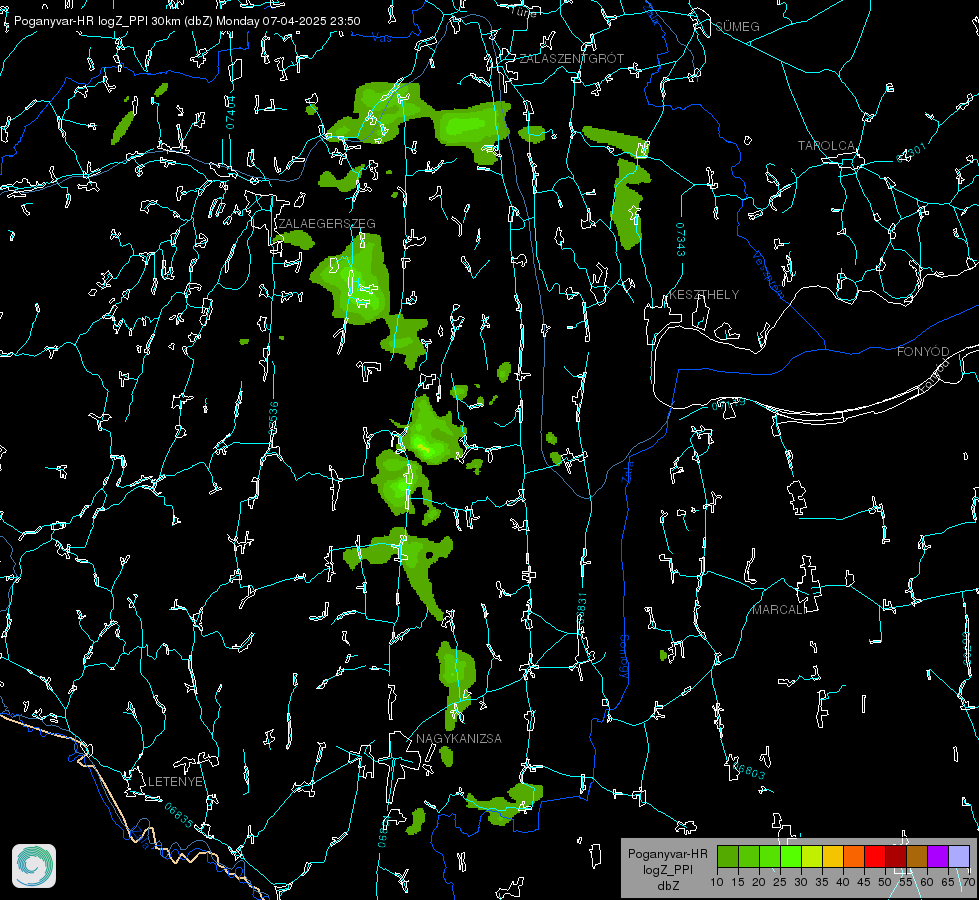
Task: Pick the 65-70 dBZ lavender legend swatch
Action: click(x=959, y=856)
